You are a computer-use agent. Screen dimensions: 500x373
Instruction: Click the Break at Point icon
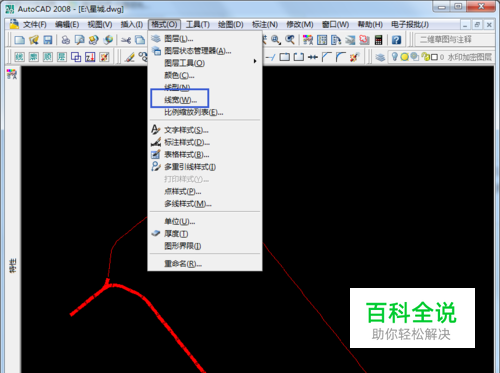coord(284,57)
